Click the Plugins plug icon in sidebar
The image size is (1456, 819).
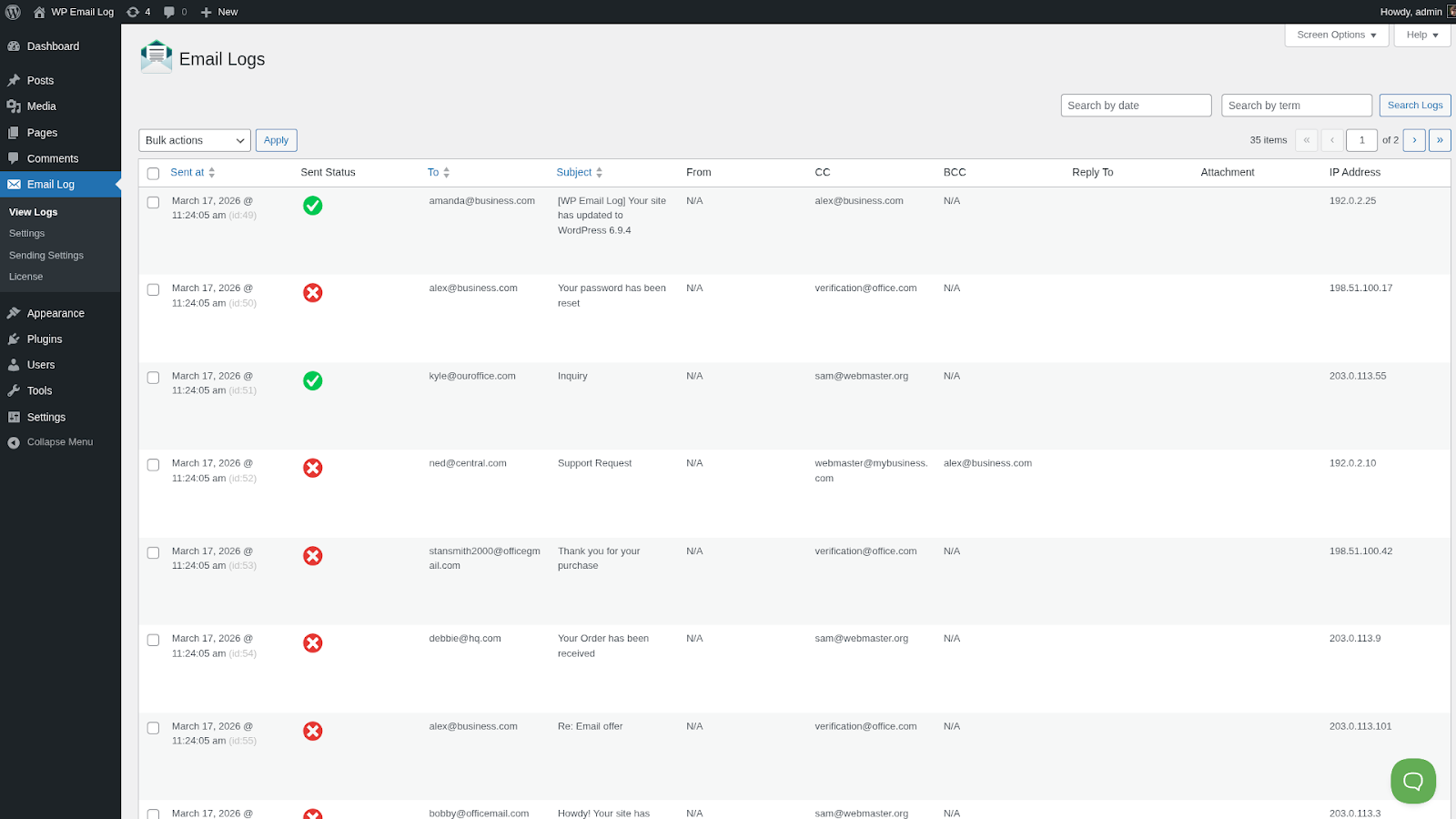15,339
